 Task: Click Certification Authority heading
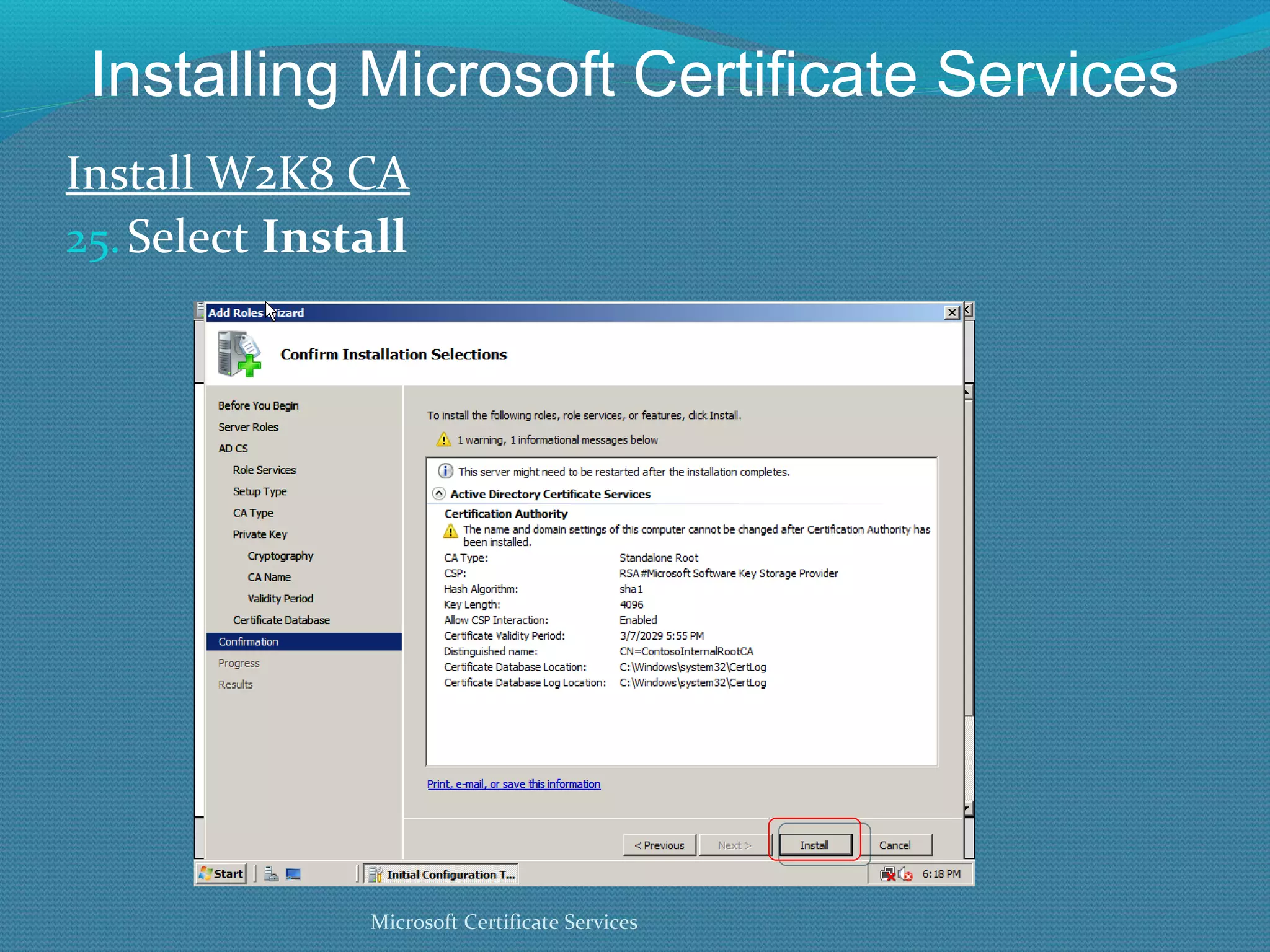506,514
